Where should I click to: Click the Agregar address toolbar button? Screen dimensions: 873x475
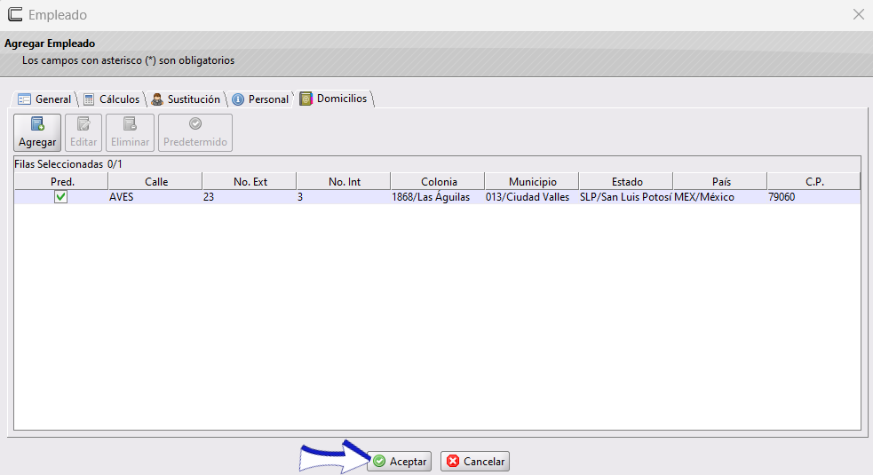[37, 133]
